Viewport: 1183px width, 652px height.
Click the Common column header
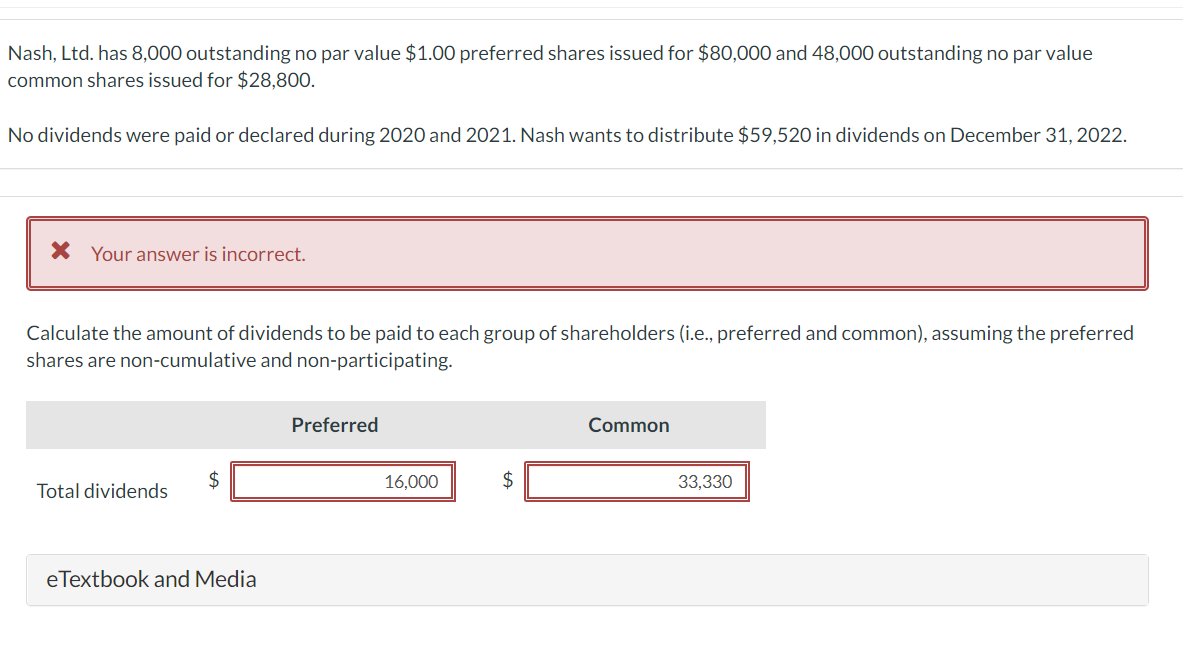pyautogui.click(x=628, y=425)
